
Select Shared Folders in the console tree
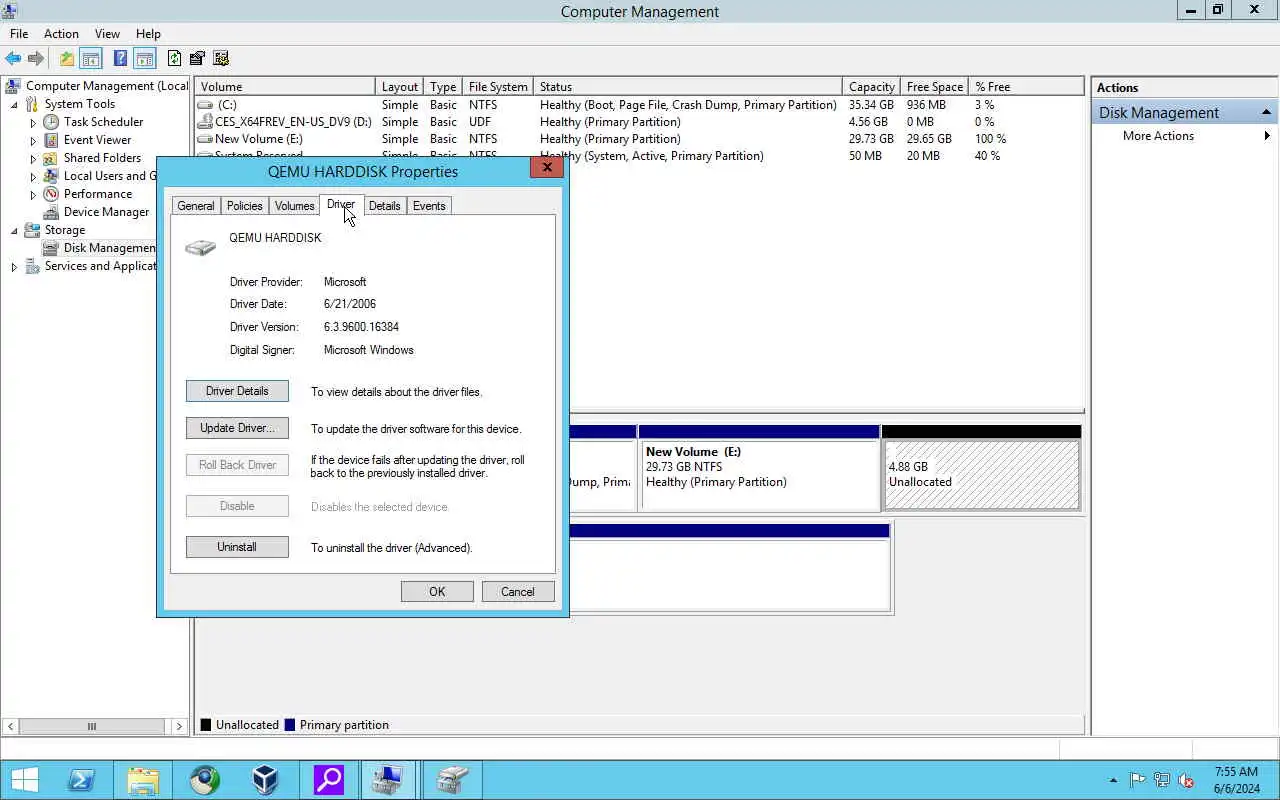[102, 158]
